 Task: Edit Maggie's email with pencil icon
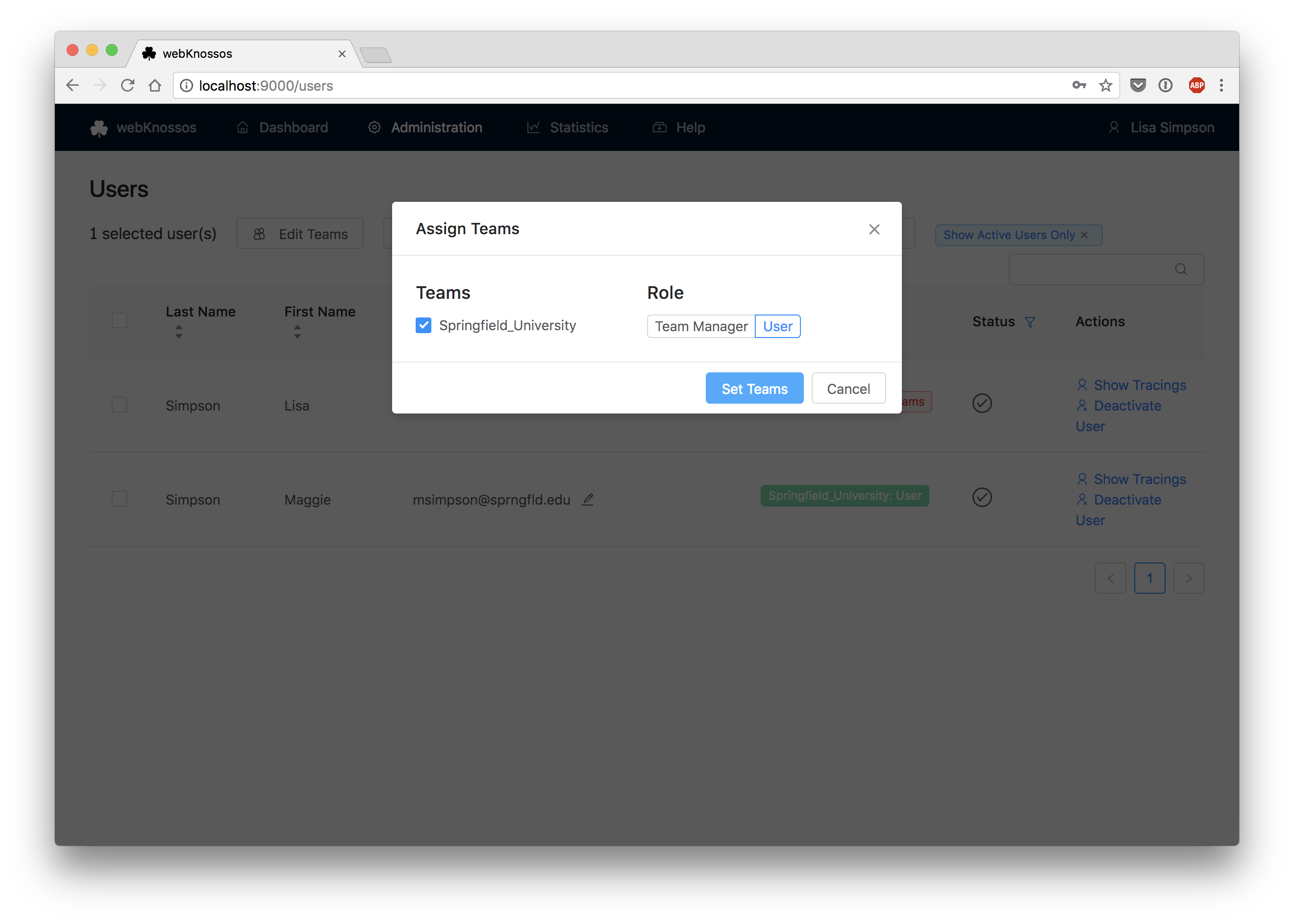[x=588, y=500]
